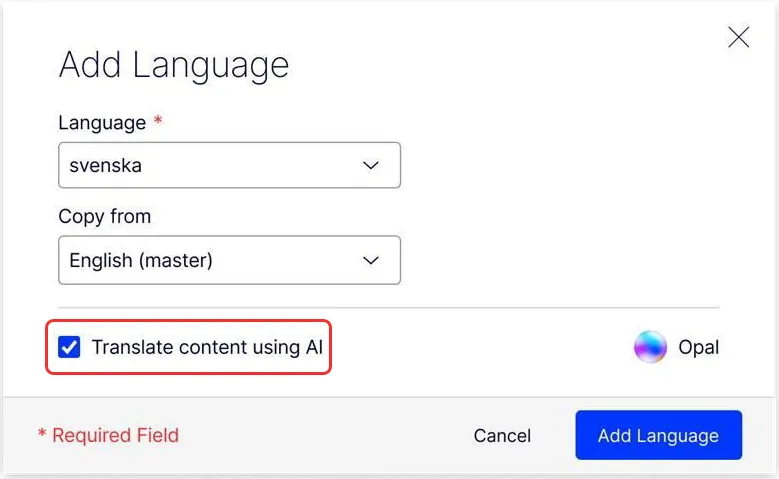This screenshot has width=779, height=479.
Task: Cancel adding the language
Action: tap(502, 436)
